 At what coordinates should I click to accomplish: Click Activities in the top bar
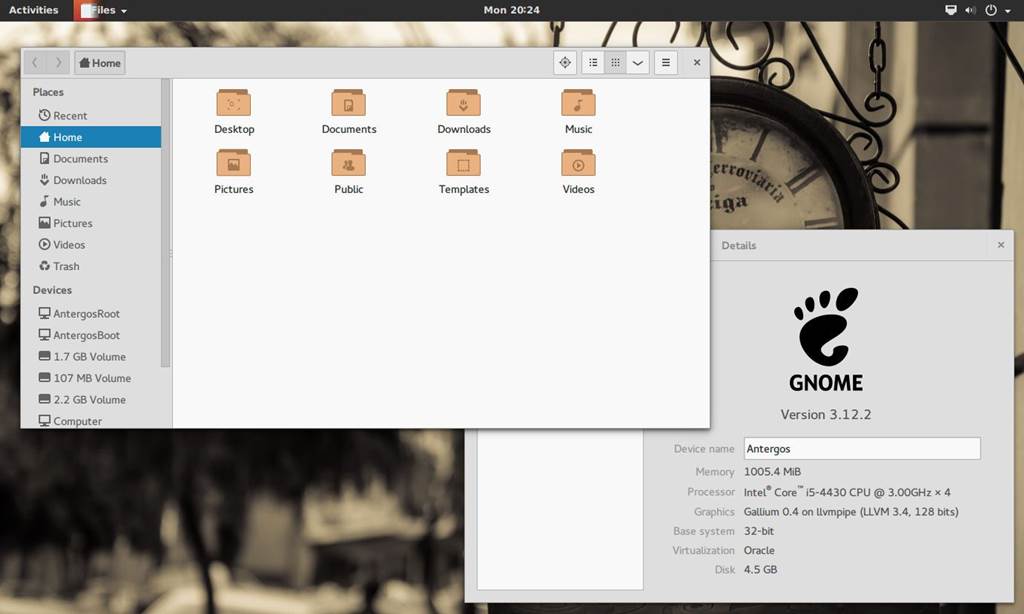pos(33,10)
